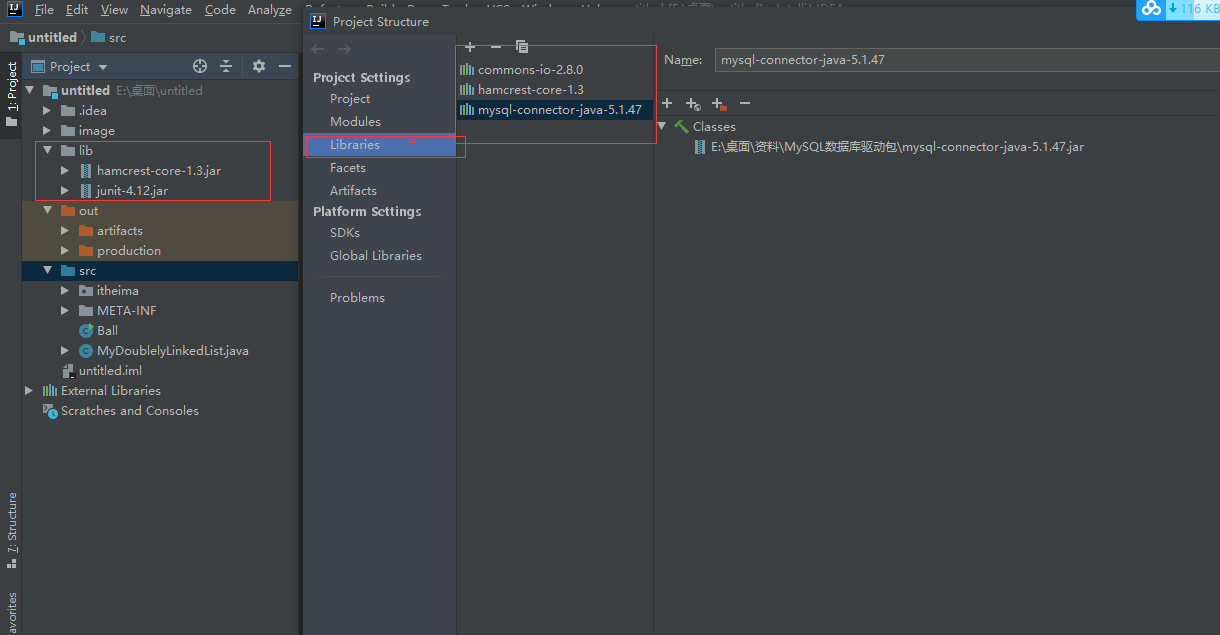This screenshot has width=1220, height=635.
Task: Click the remove root minus icon
Action: coord(745,104)
